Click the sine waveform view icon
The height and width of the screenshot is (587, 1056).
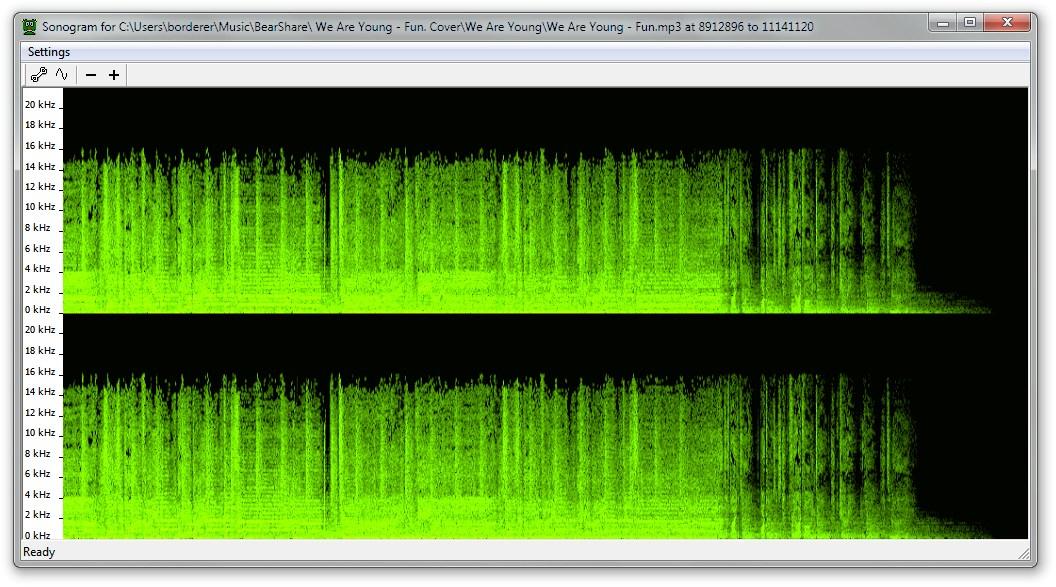[x=62, y=75]
